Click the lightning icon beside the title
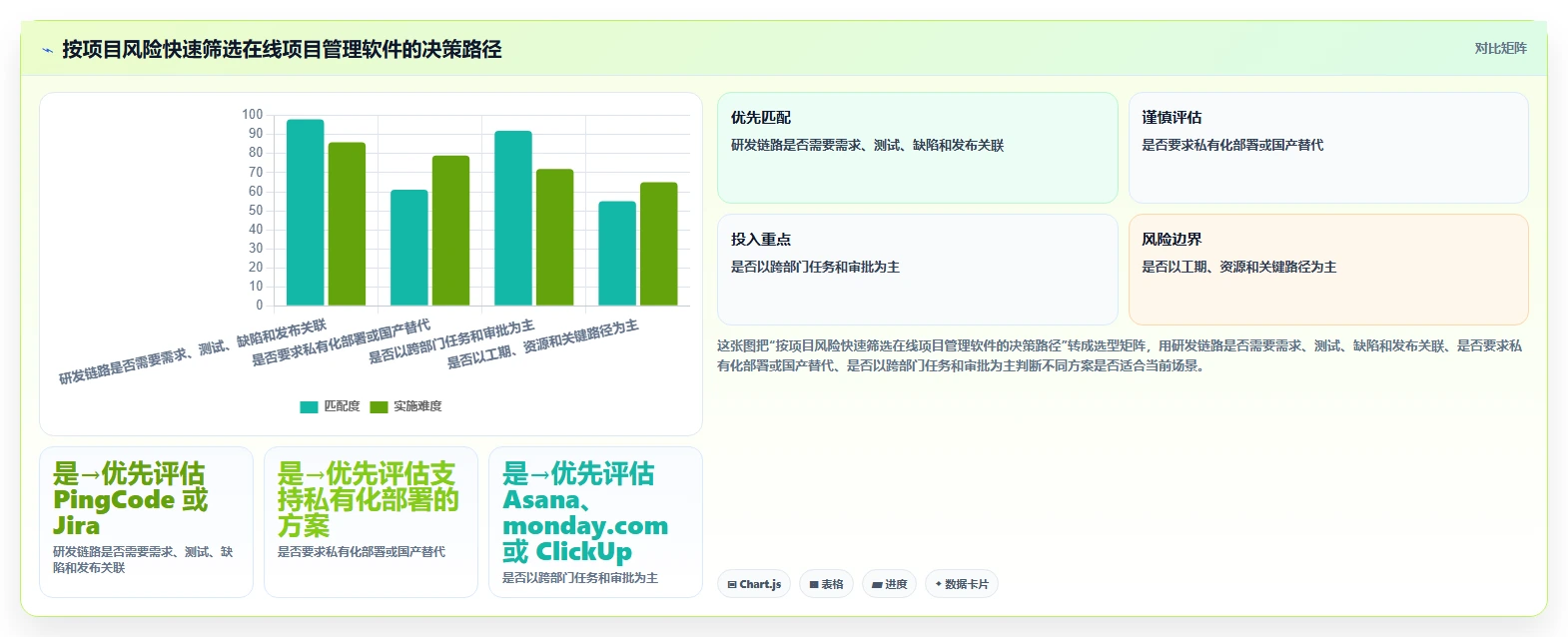This screenshot has width=1568, height=637. click(47, 50)
